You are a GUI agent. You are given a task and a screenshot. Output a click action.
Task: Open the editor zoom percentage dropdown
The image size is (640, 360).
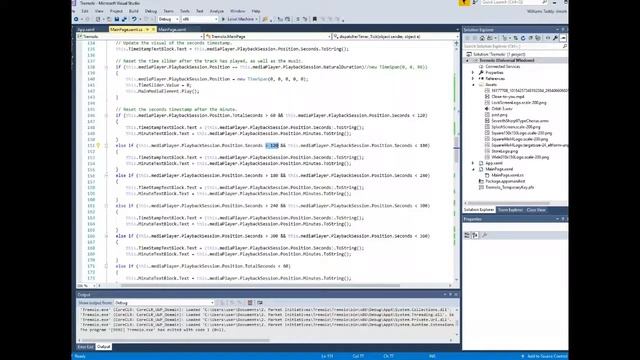click(x=87, y=286)
